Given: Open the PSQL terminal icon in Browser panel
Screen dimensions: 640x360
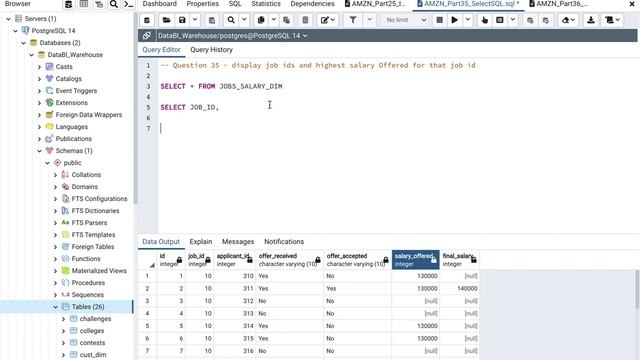Looking at the screenshot, I should coord(128,4).
